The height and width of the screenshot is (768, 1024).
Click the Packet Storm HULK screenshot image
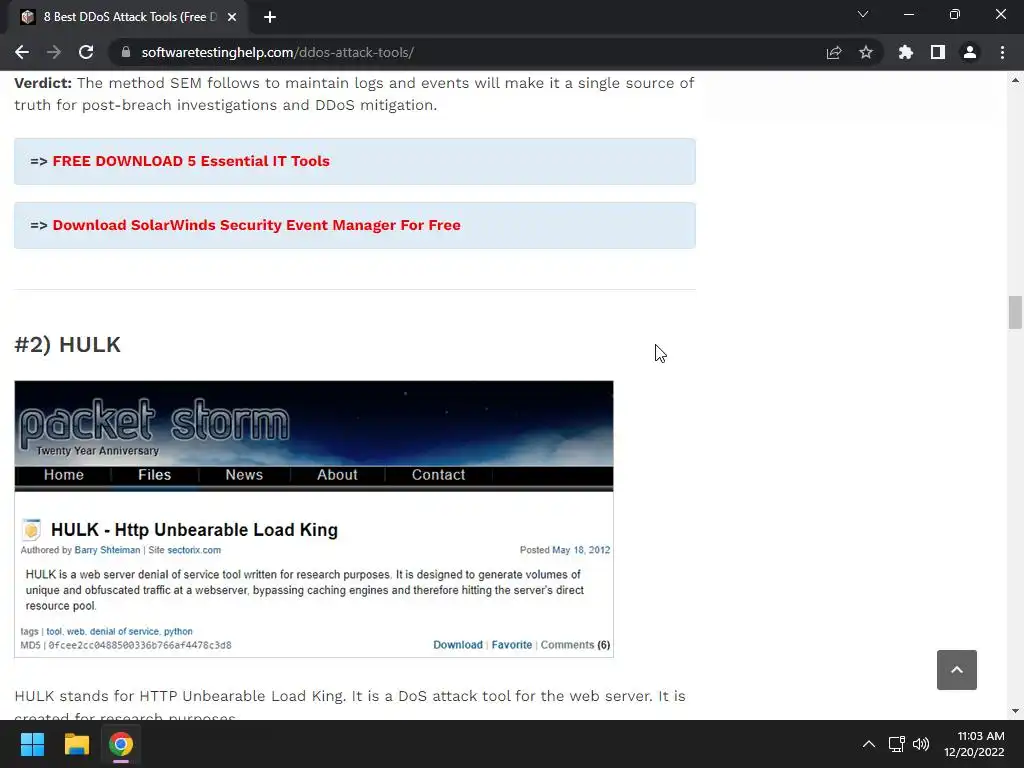(x=313, y=519)
